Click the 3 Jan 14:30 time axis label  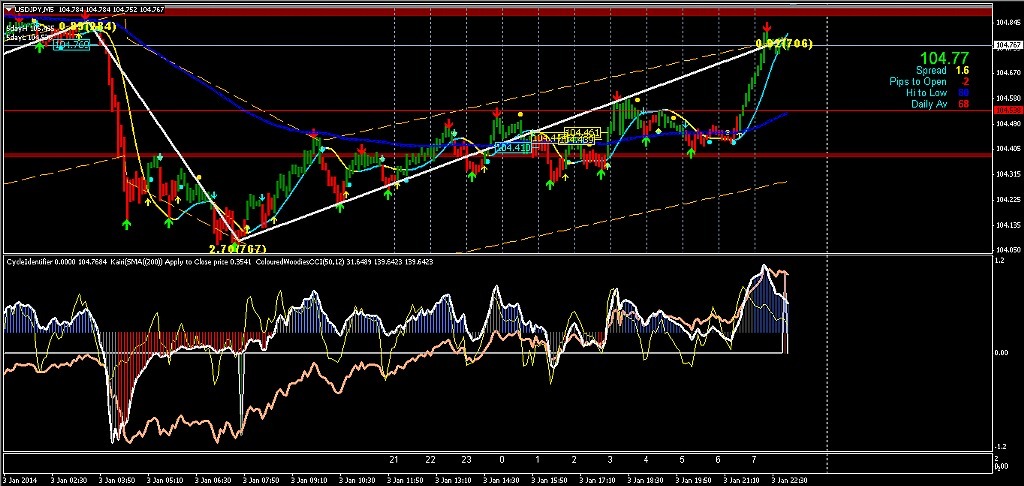(x=502, y=479)
